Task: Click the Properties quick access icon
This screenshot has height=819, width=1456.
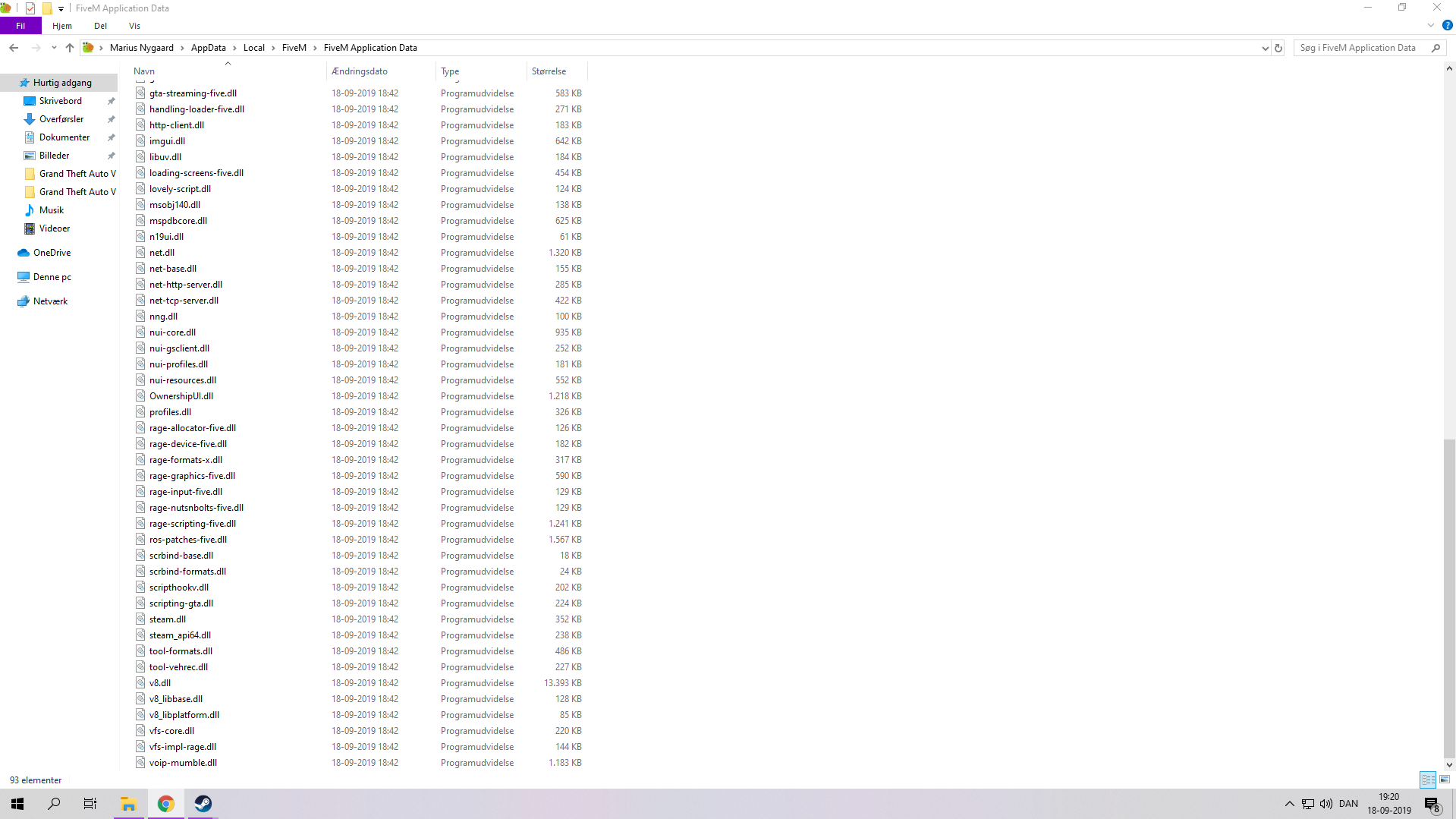Action: (x=30, y=8)
